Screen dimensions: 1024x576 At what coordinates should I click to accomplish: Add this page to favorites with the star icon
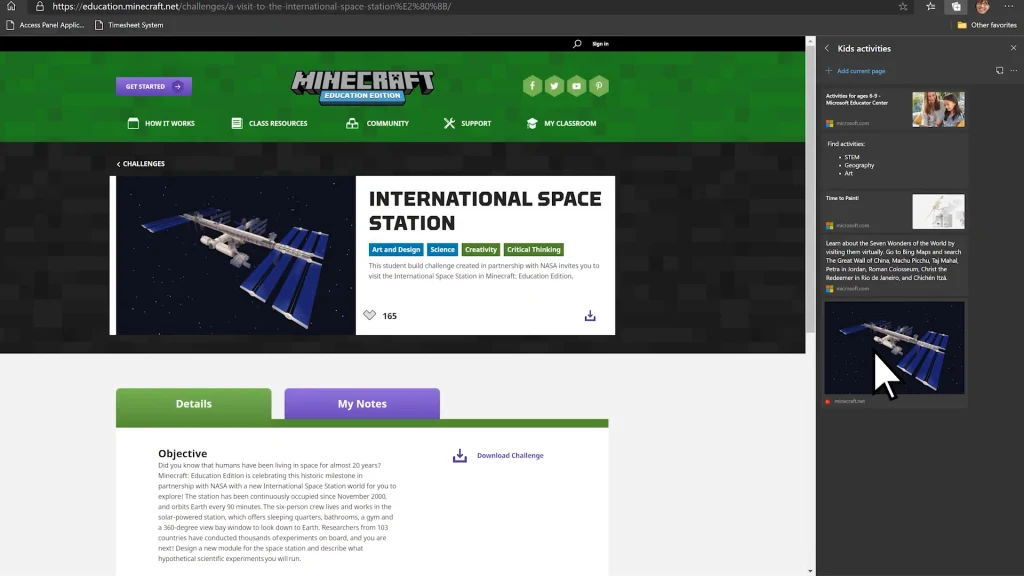click(x=903, y=7)
